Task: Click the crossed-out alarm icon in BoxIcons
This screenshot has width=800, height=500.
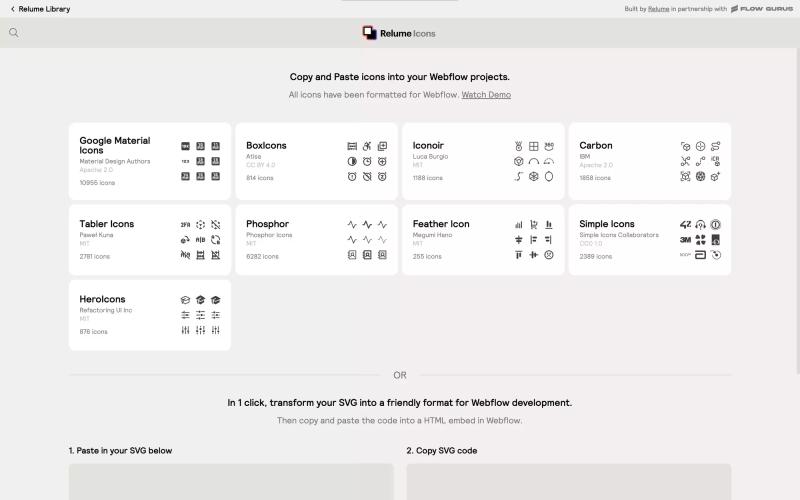Action: [367, 177]
